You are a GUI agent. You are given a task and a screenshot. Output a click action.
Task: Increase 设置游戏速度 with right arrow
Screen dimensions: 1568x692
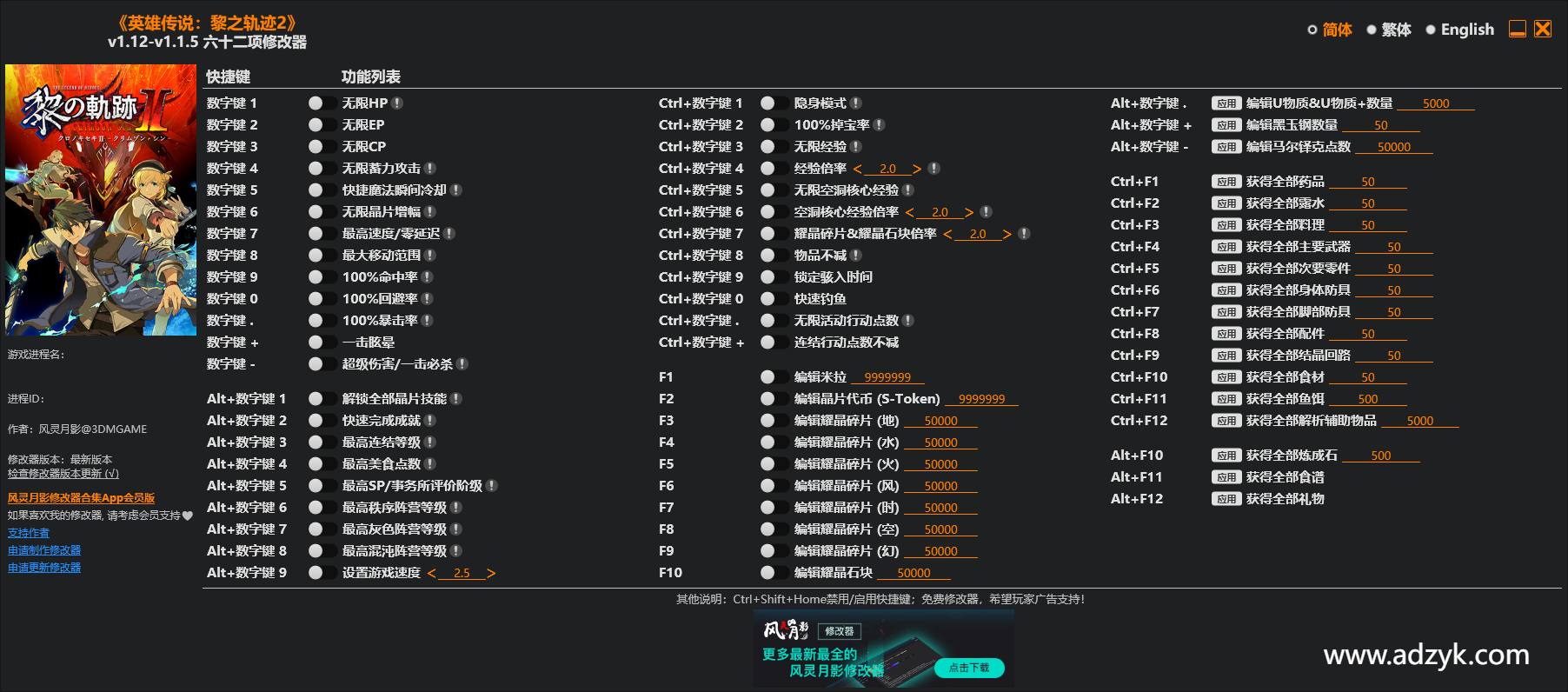pos(491,573)
